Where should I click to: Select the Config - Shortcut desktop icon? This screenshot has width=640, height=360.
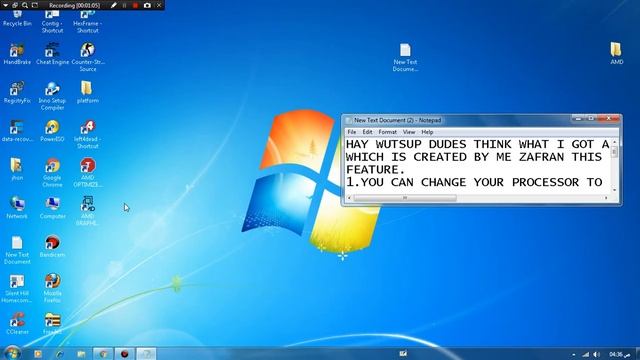tap(52, 21)
